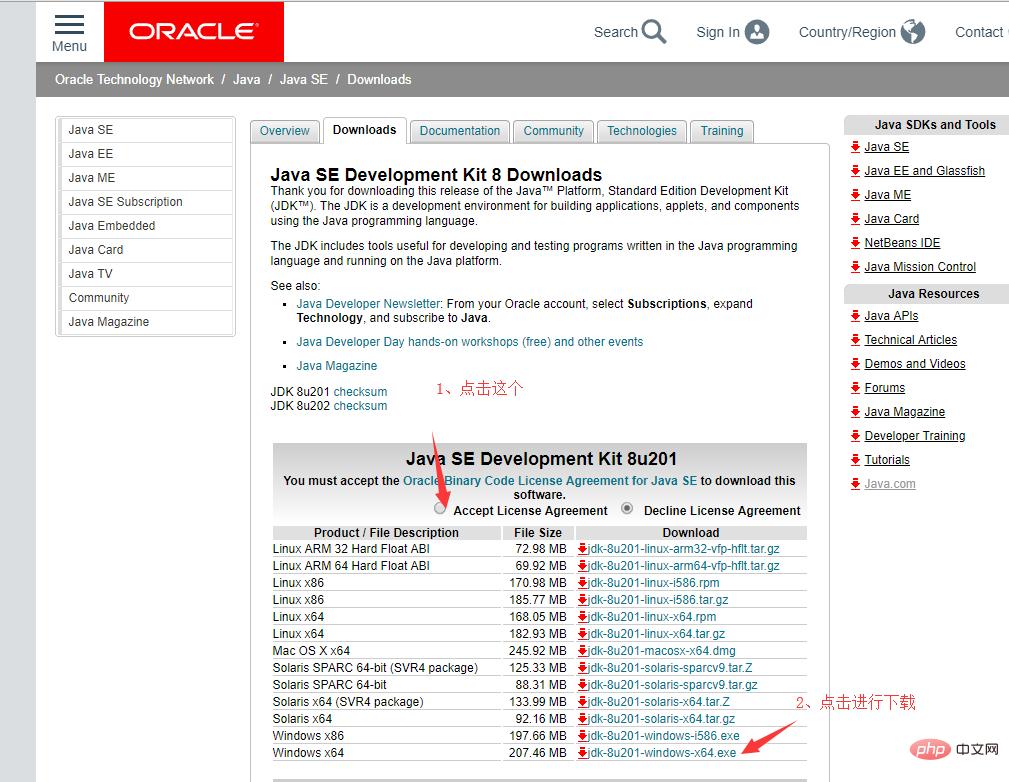The width and height of the screenshot is (1009, 782).
Task: Open Java TV sidebar item
Action: point(146,274)
